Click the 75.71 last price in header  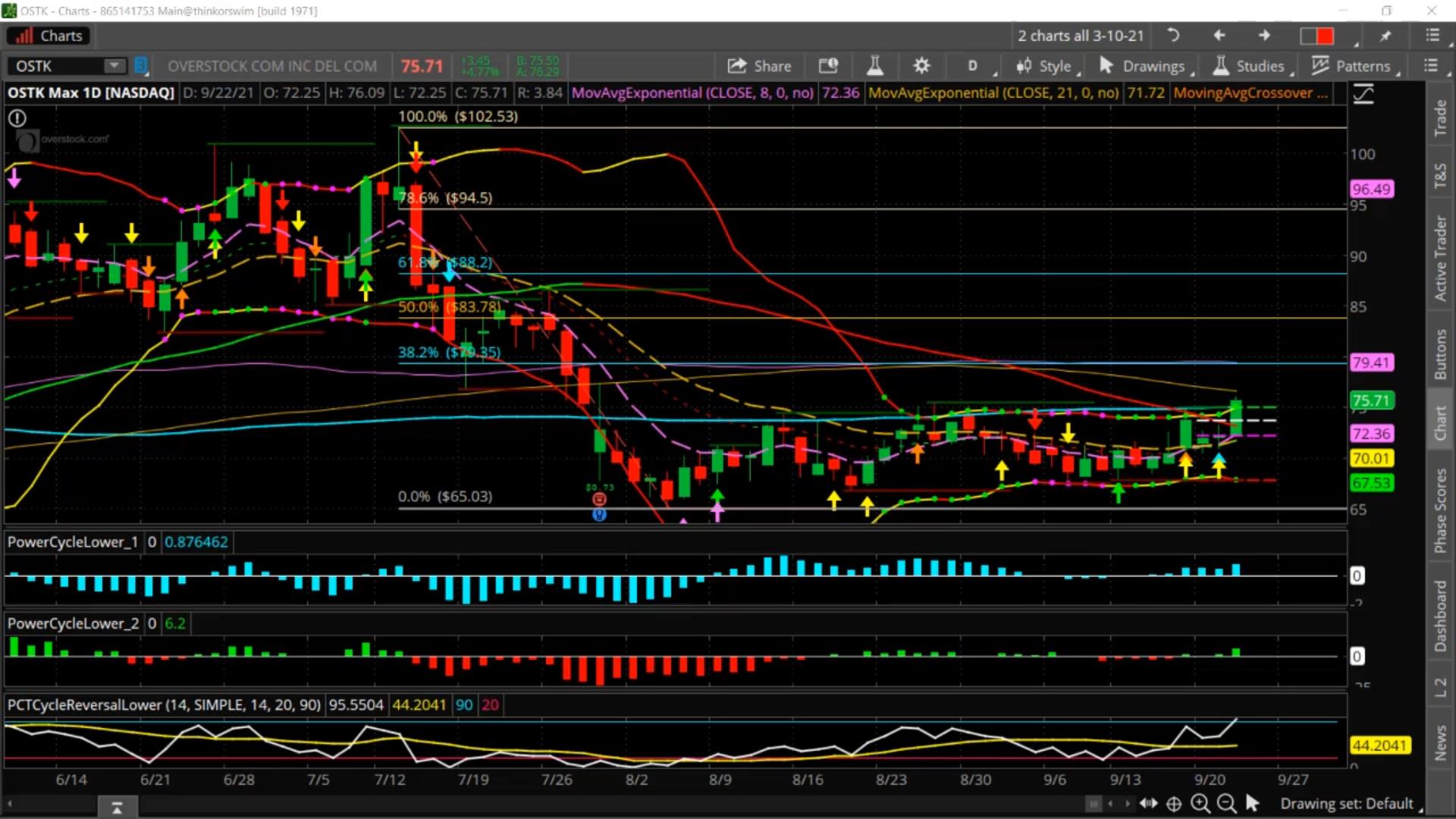[422, 66]
